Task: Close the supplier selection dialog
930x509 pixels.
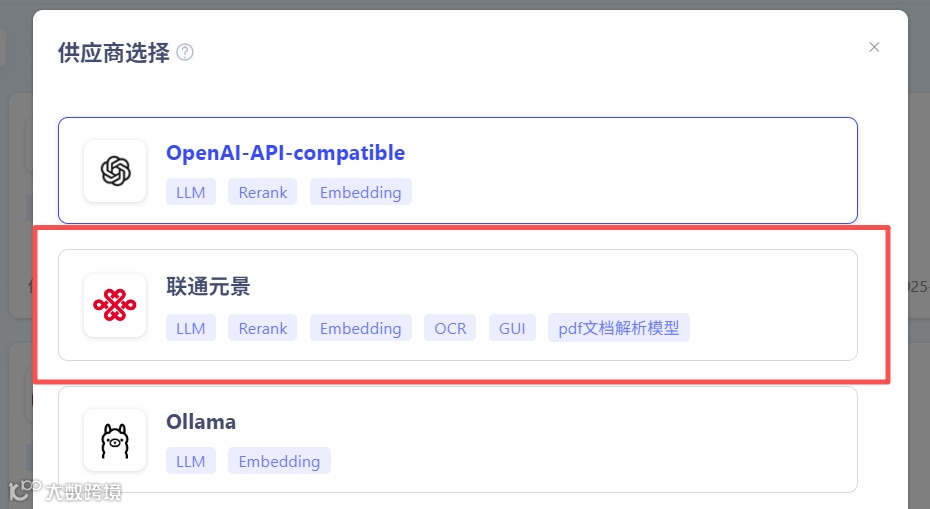Action: pyautogui.click(x=874, y=47)
